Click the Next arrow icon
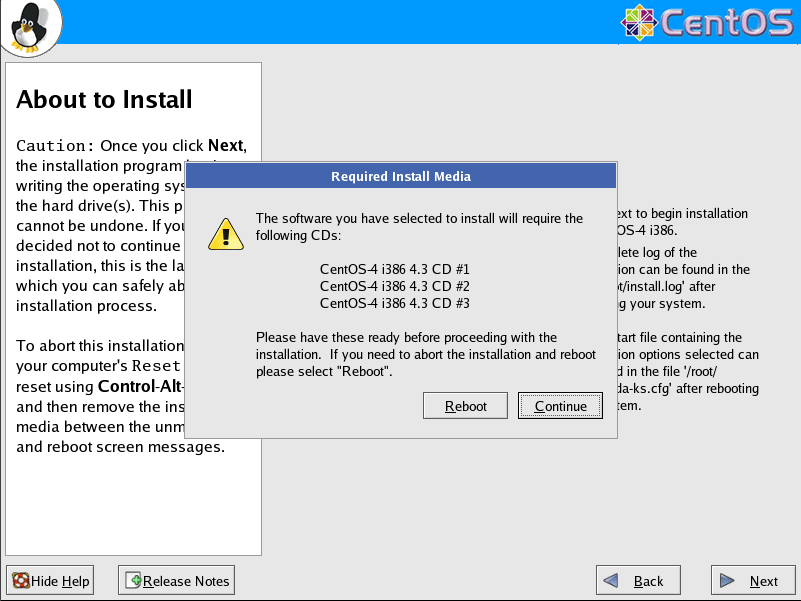801x601 pixels. (727, 581)
